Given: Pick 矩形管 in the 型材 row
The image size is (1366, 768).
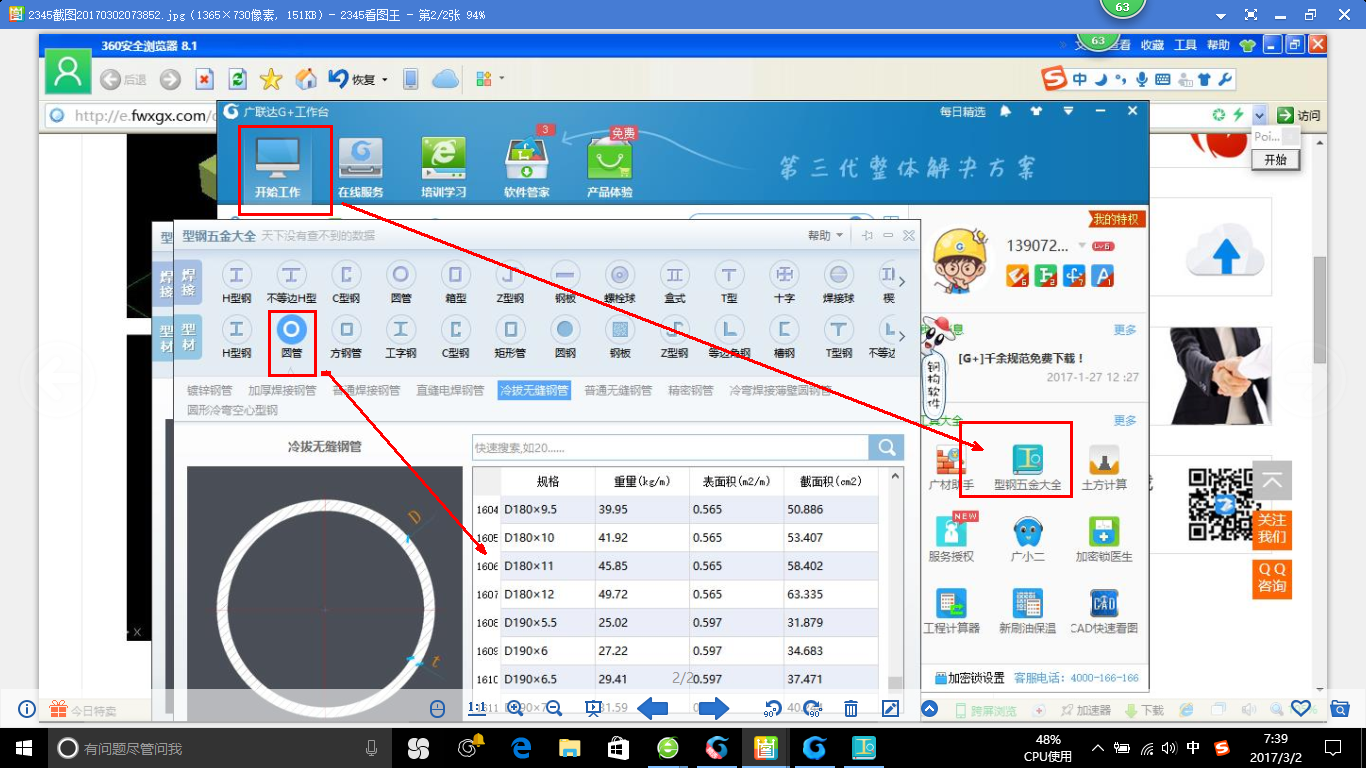Looking at the screenshot, I should tap(510, 335).
